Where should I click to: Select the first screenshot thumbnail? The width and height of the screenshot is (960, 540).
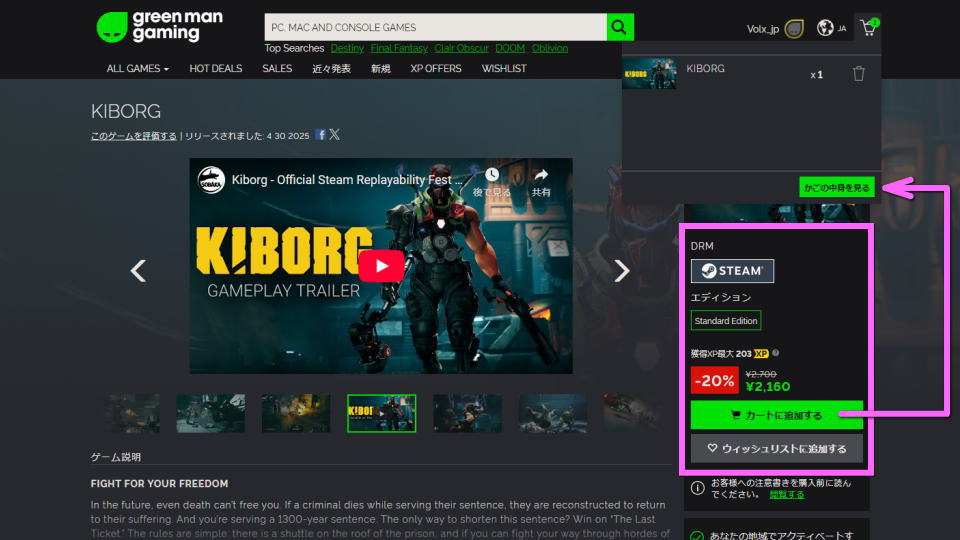pos(133,413)
